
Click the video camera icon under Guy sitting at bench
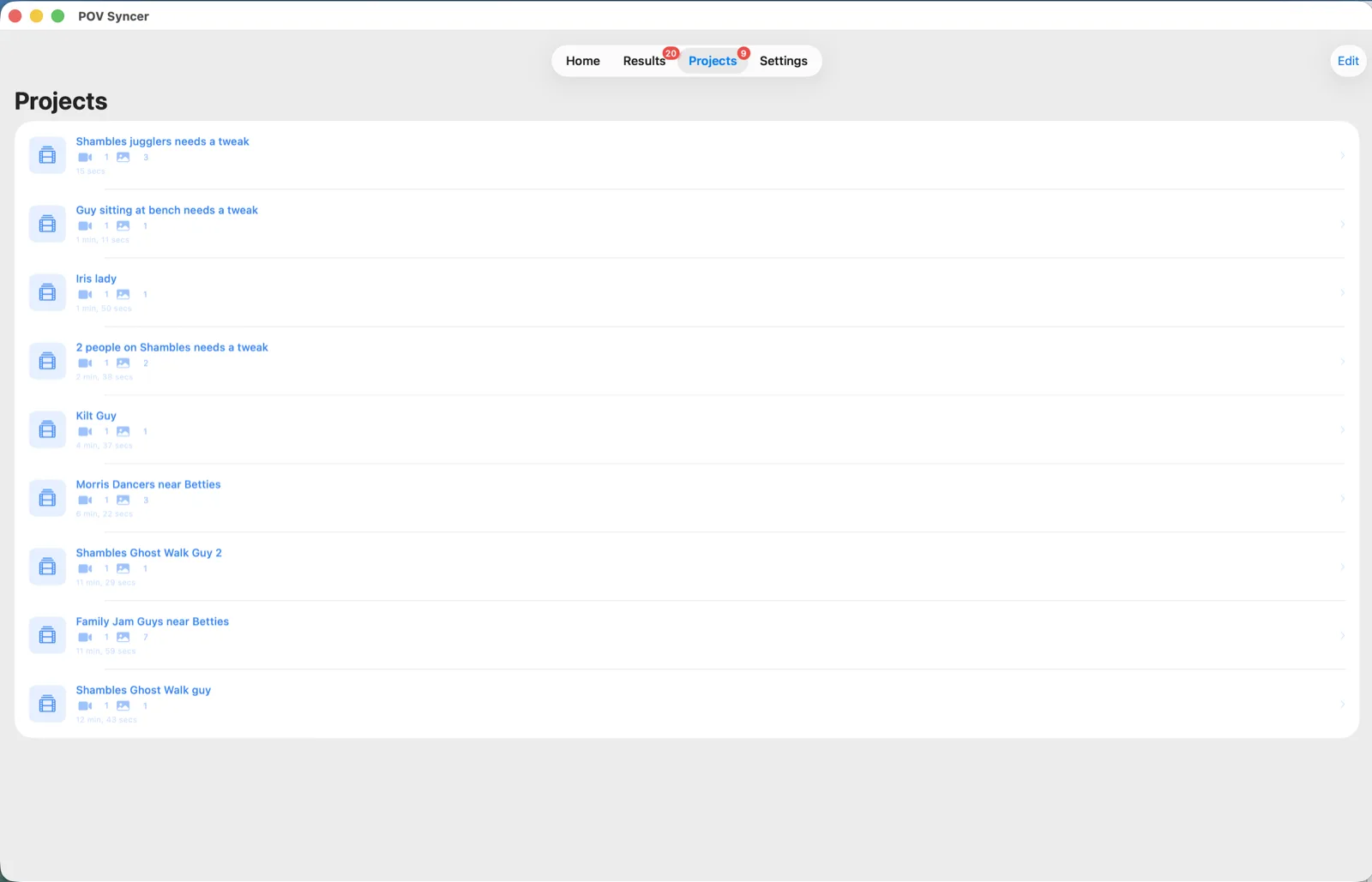coord(85,226)
